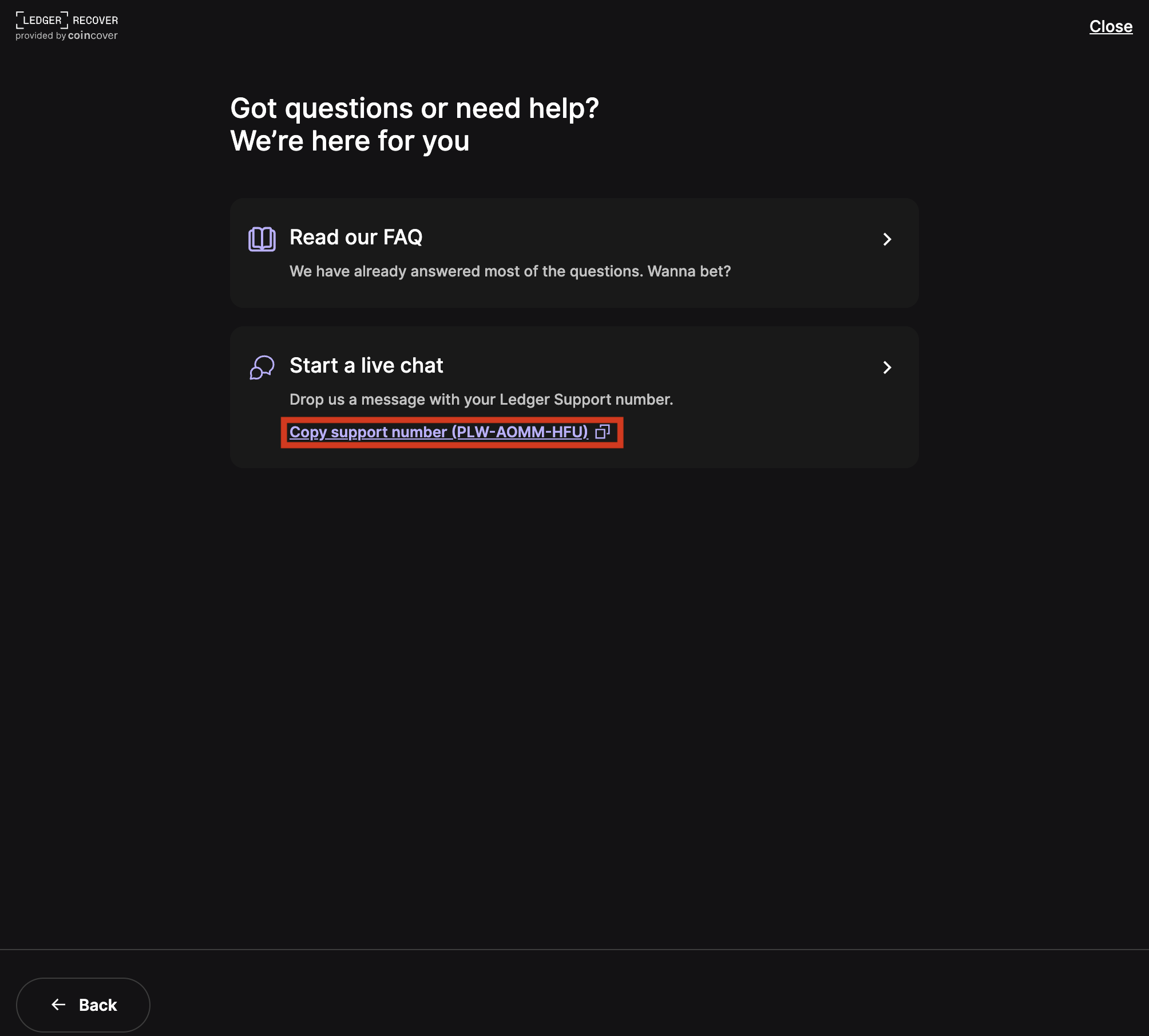Click 'provided by' text in the header
This screenshot has width=1149, height=1036.
tap(41, 36)
